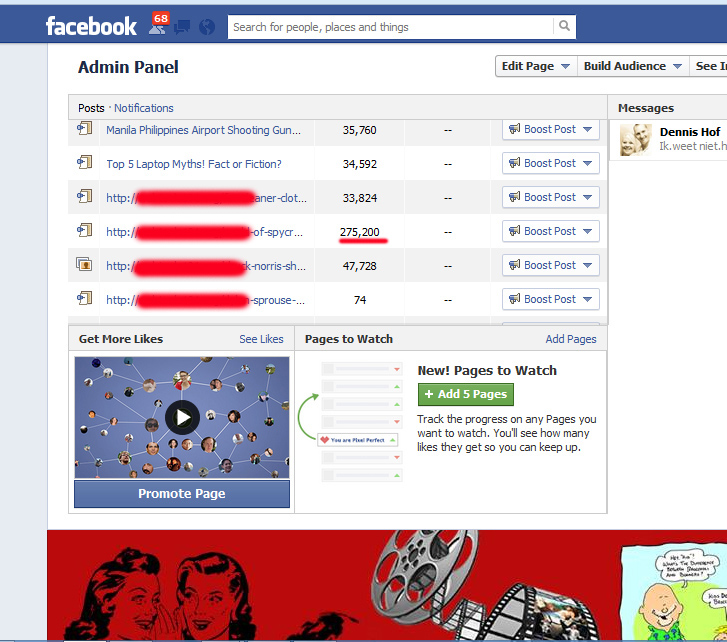
Task: Click link post icon for Manila Philippines row
Action: (x=85, y=128)
